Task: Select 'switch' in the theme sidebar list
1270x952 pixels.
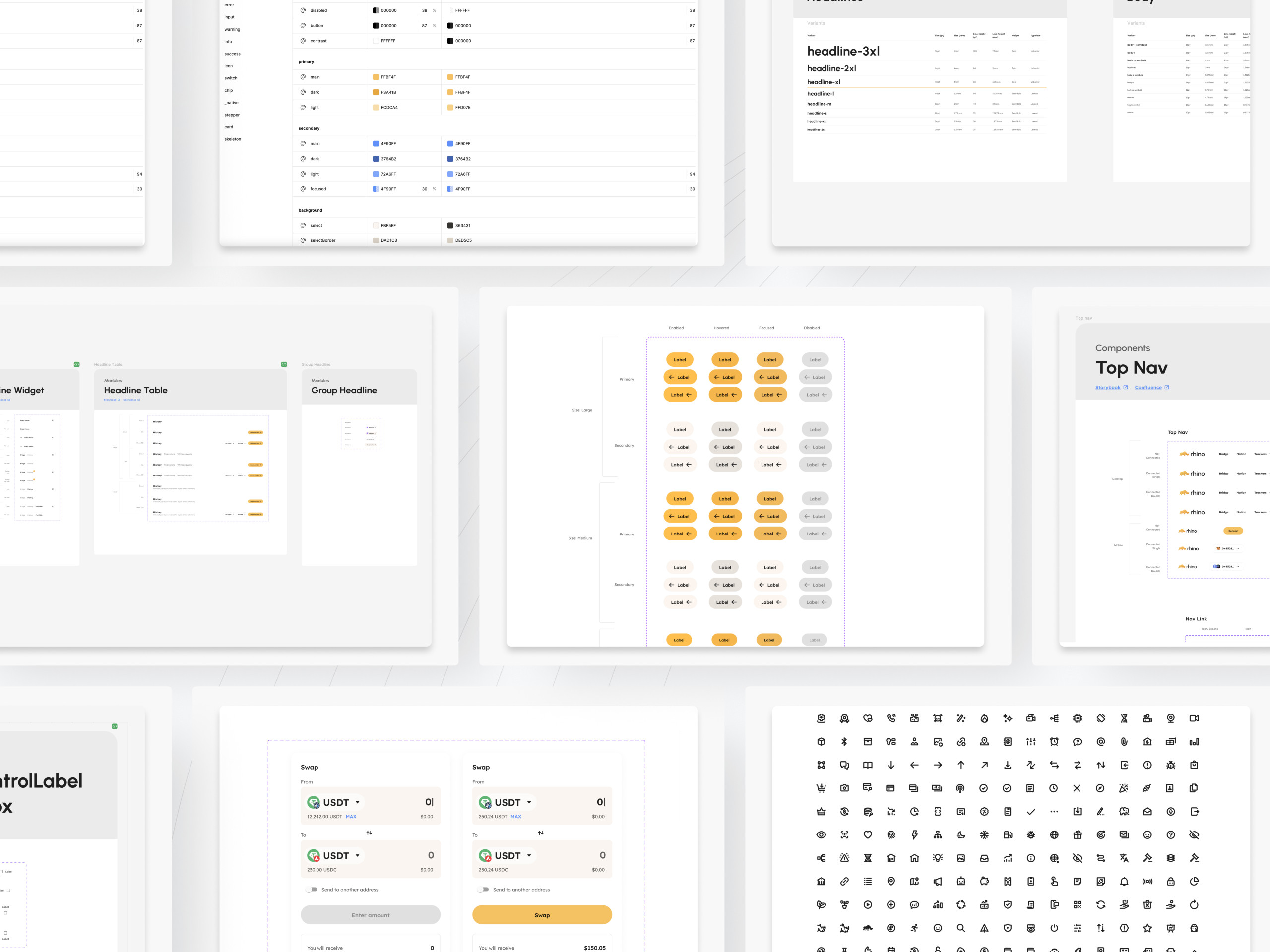Action: click(230, 78)
